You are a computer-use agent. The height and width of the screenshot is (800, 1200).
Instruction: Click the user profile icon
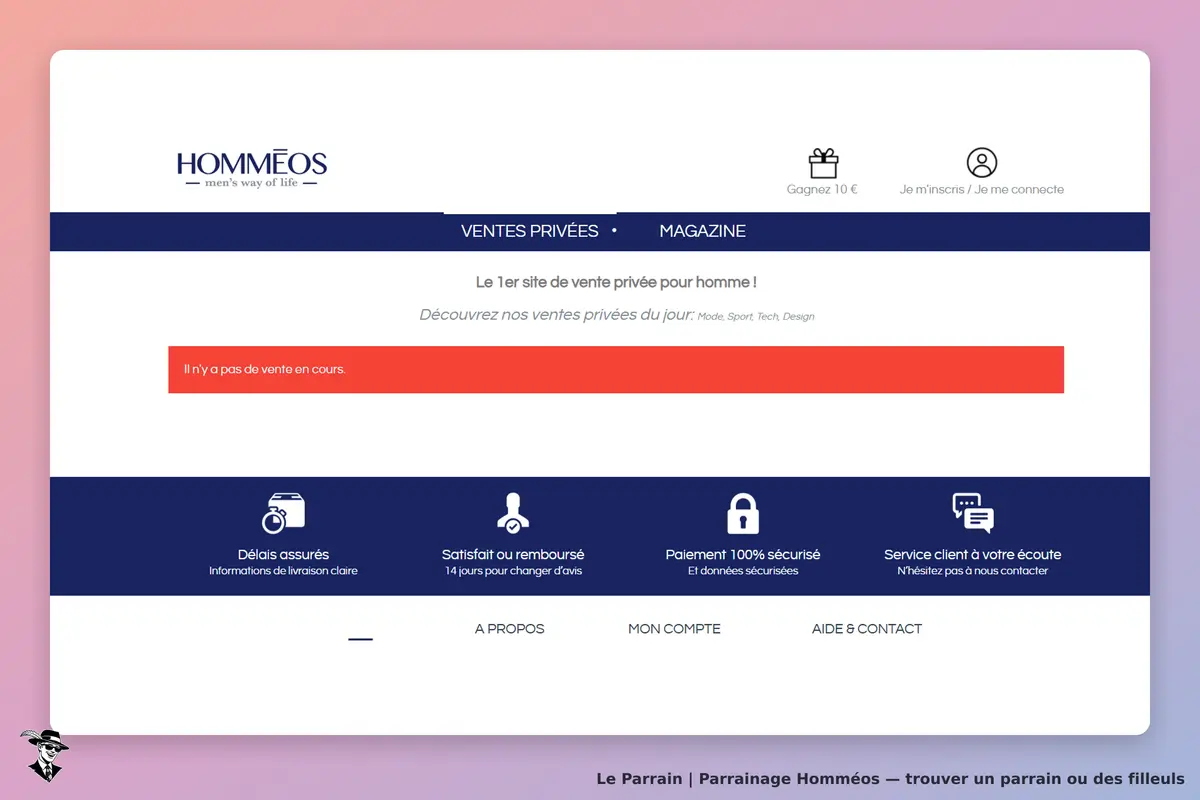982,163
